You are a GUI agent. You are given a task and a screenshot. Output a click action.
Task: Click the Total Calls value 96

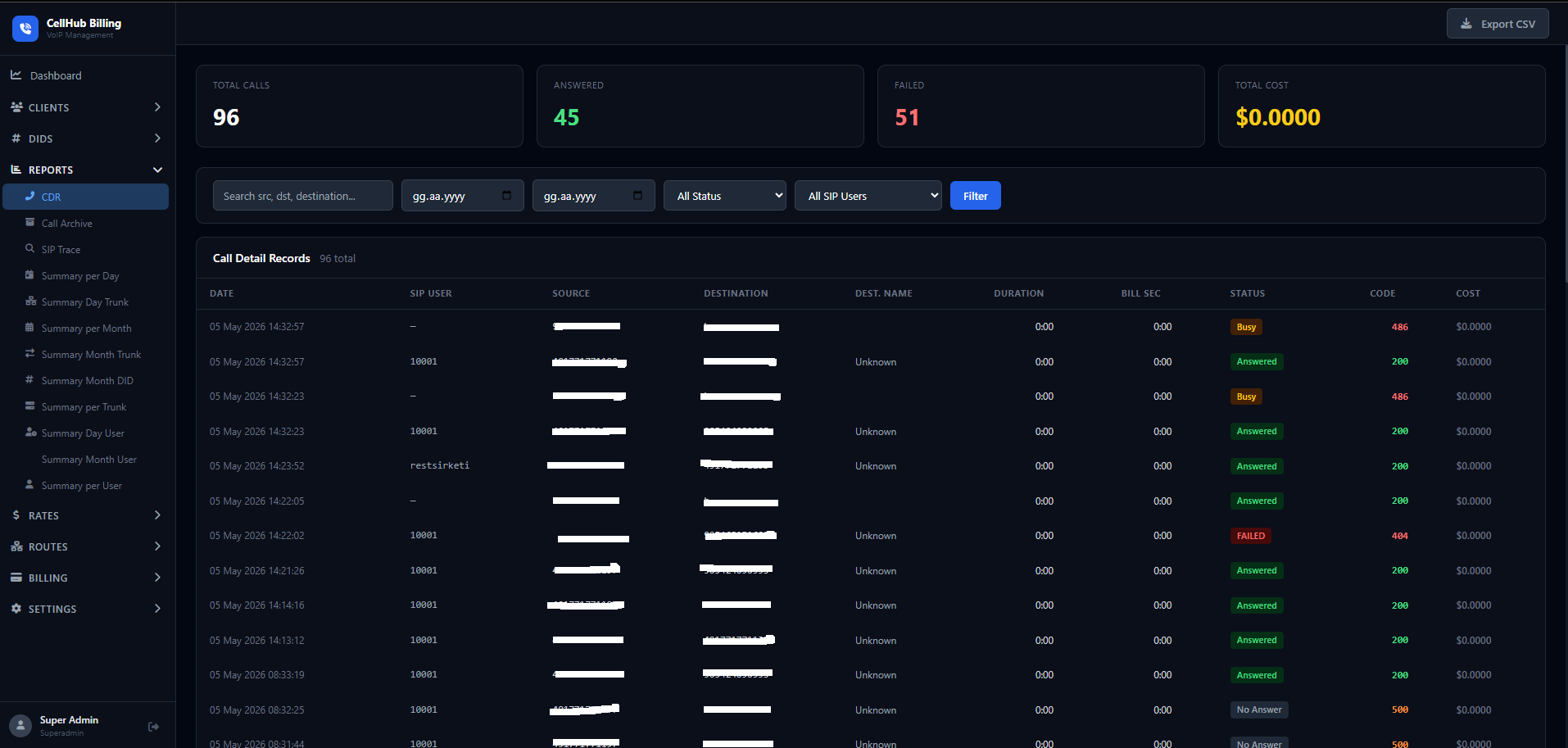click(226, 117)
